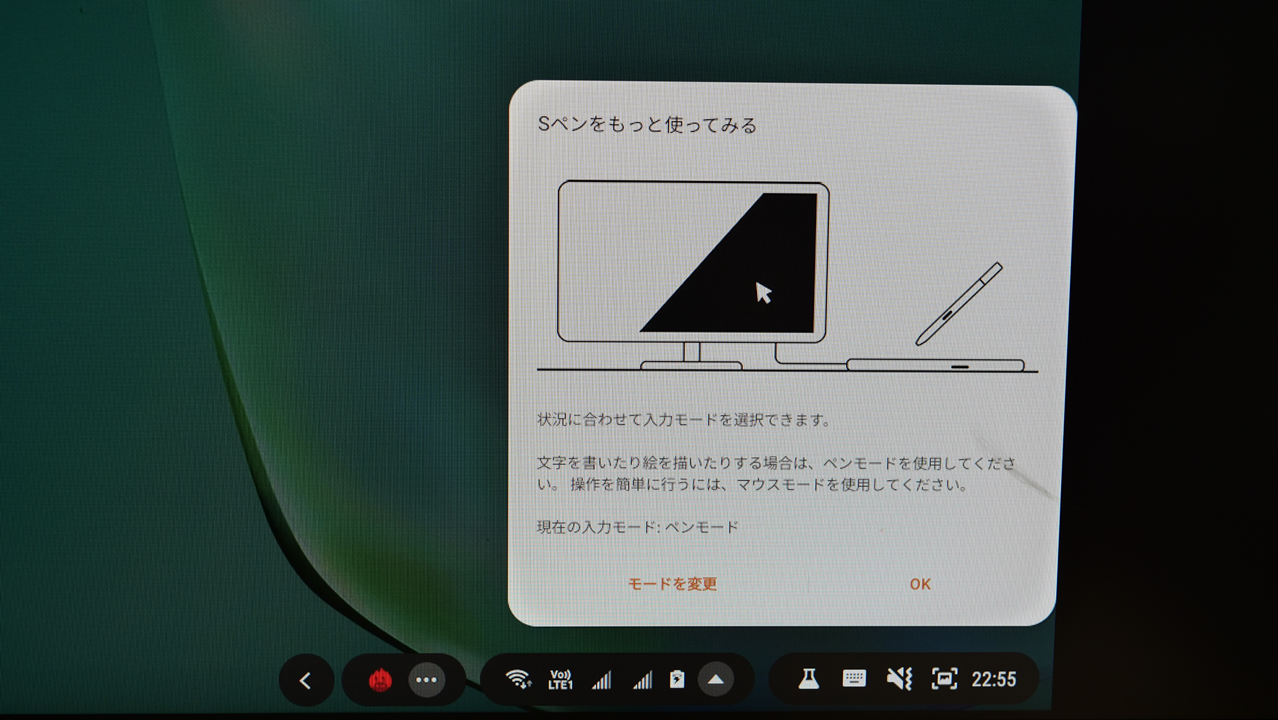Open the three-dots more apps button
Image resolution: width=1278 pixels, height=720 pixels.
click(x=427, y=680)
